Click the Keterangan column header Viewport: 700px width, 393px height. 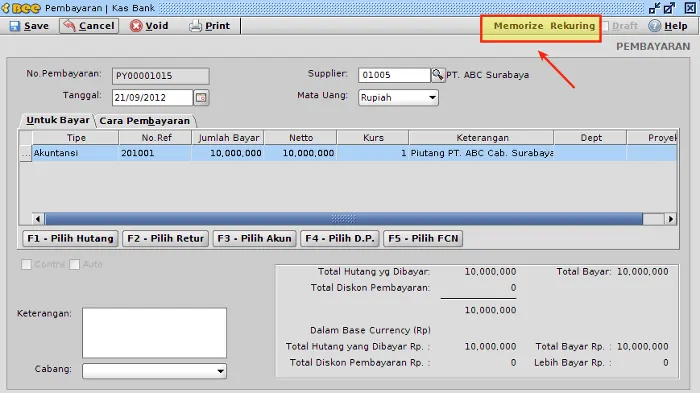pos(482,138)
